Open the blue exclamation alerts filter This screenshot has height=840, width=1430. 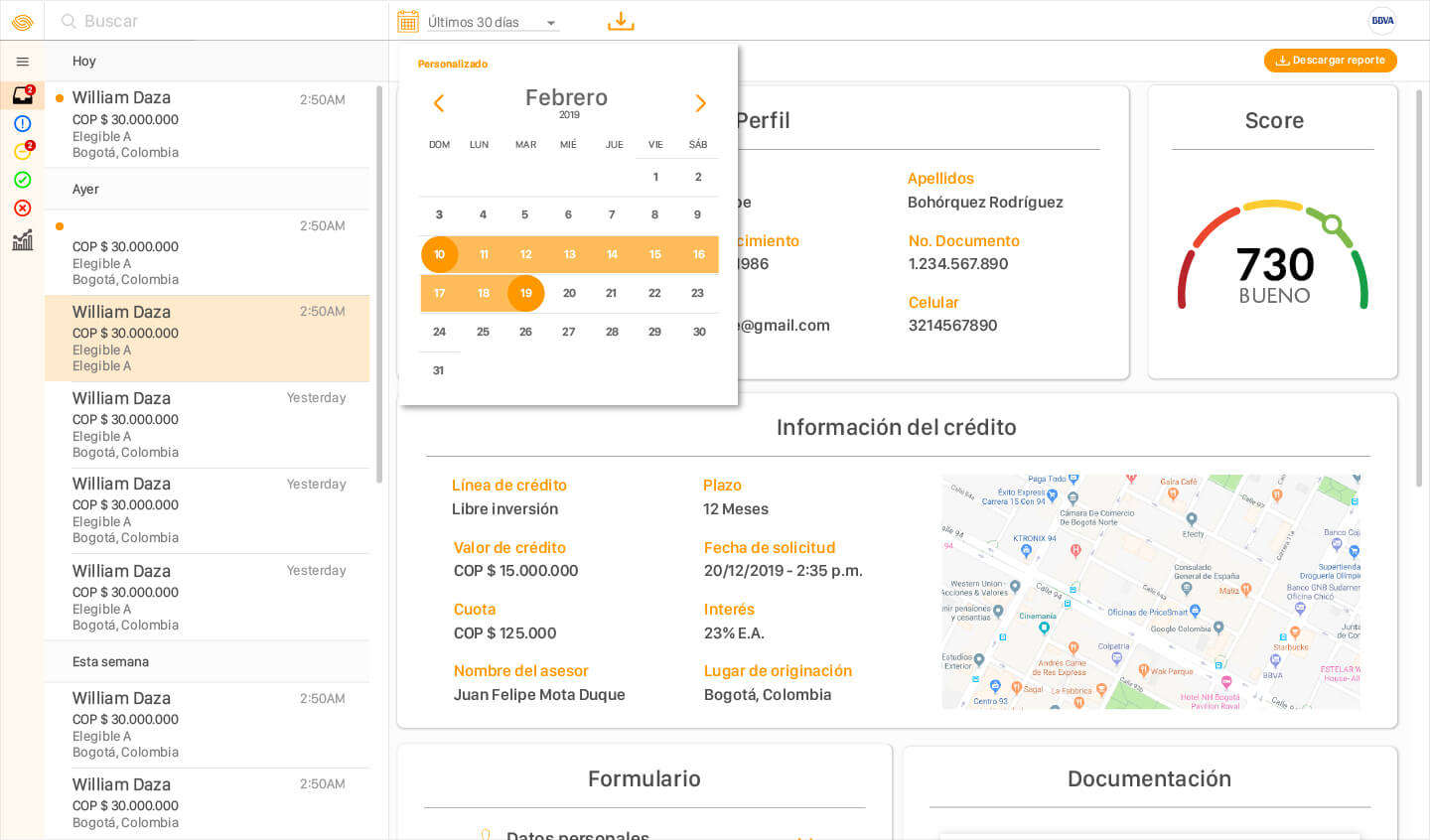coord(22,124)
